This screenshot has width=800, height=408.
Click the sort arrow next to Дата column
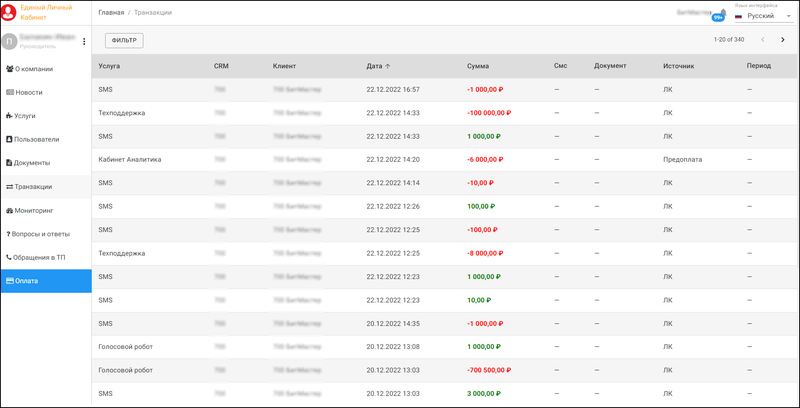(x=389, y=66)
